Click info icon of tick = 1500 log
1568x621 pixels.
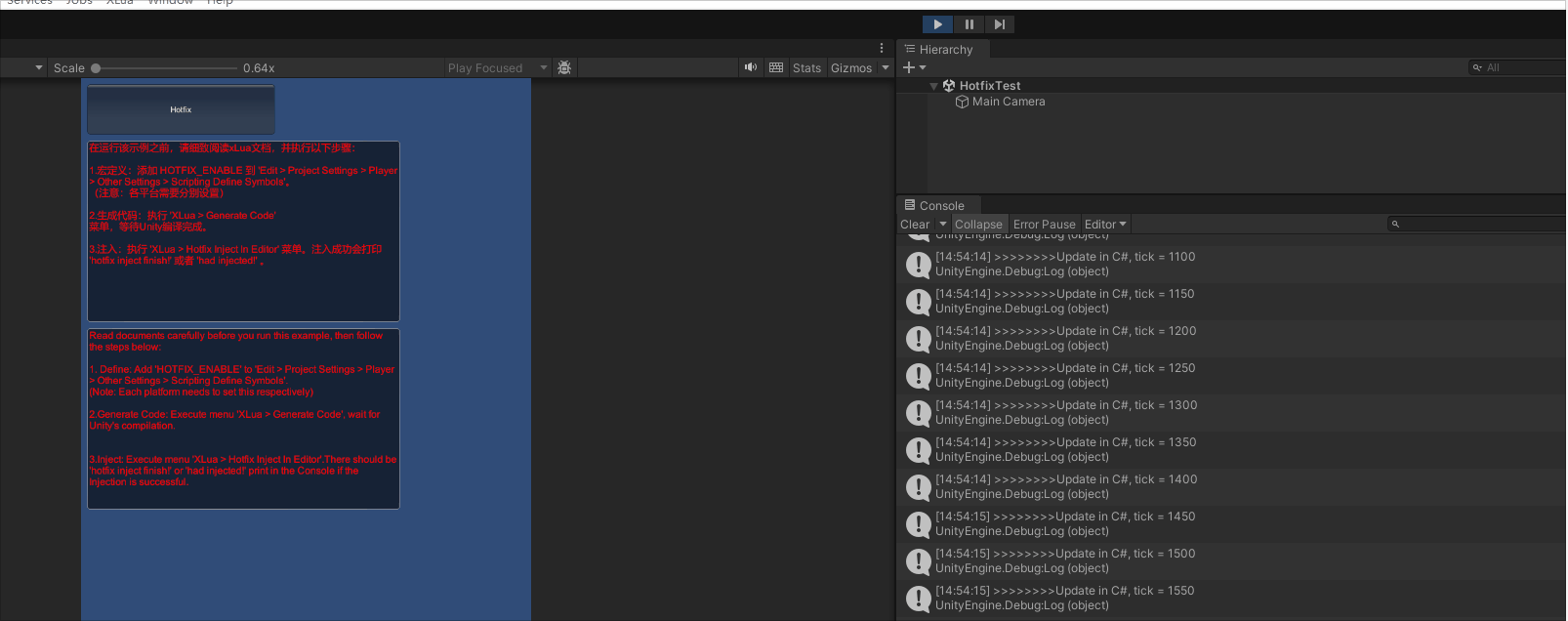(x=918, y=561)
